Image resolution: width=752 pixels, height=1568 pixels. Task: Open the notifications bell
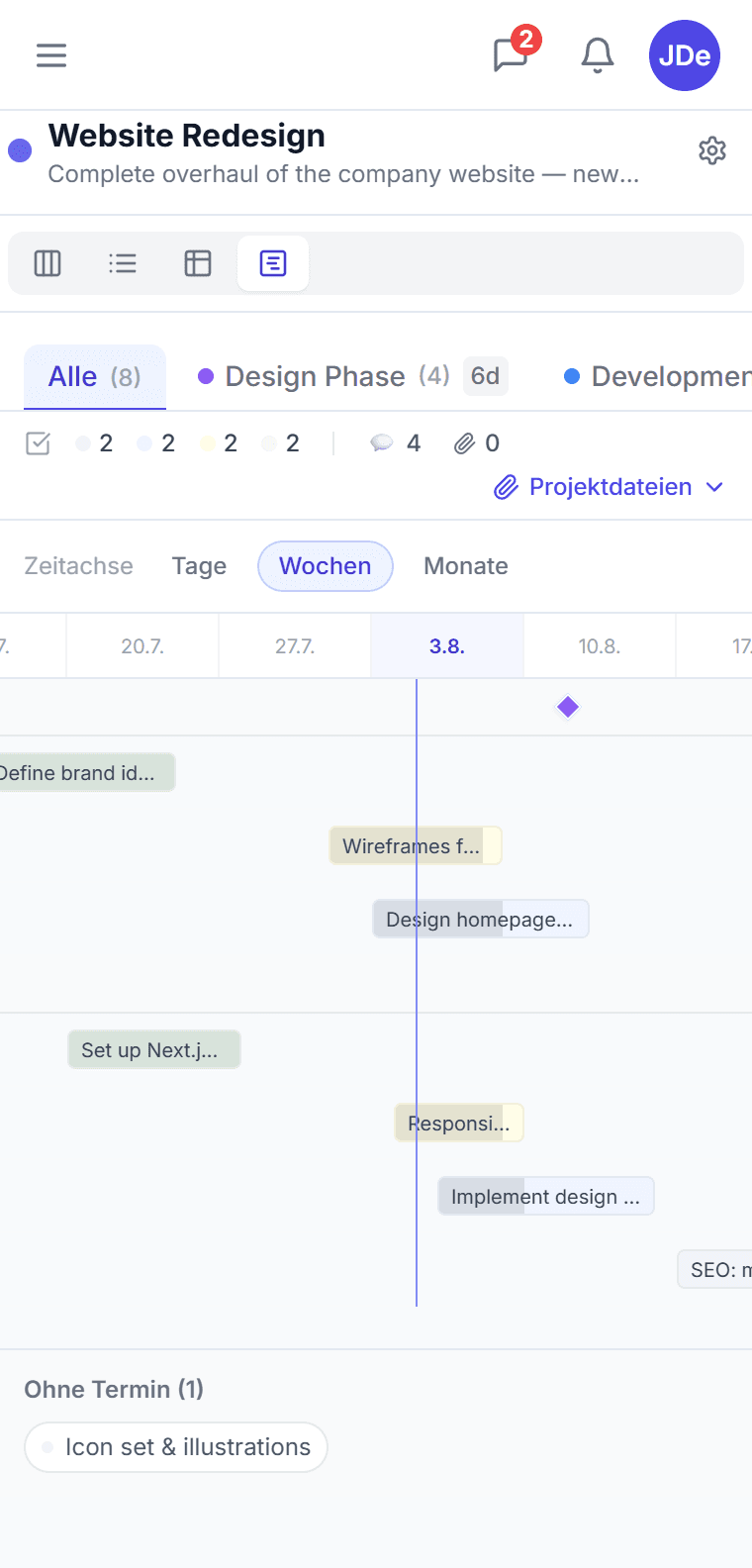pos(598,55)
